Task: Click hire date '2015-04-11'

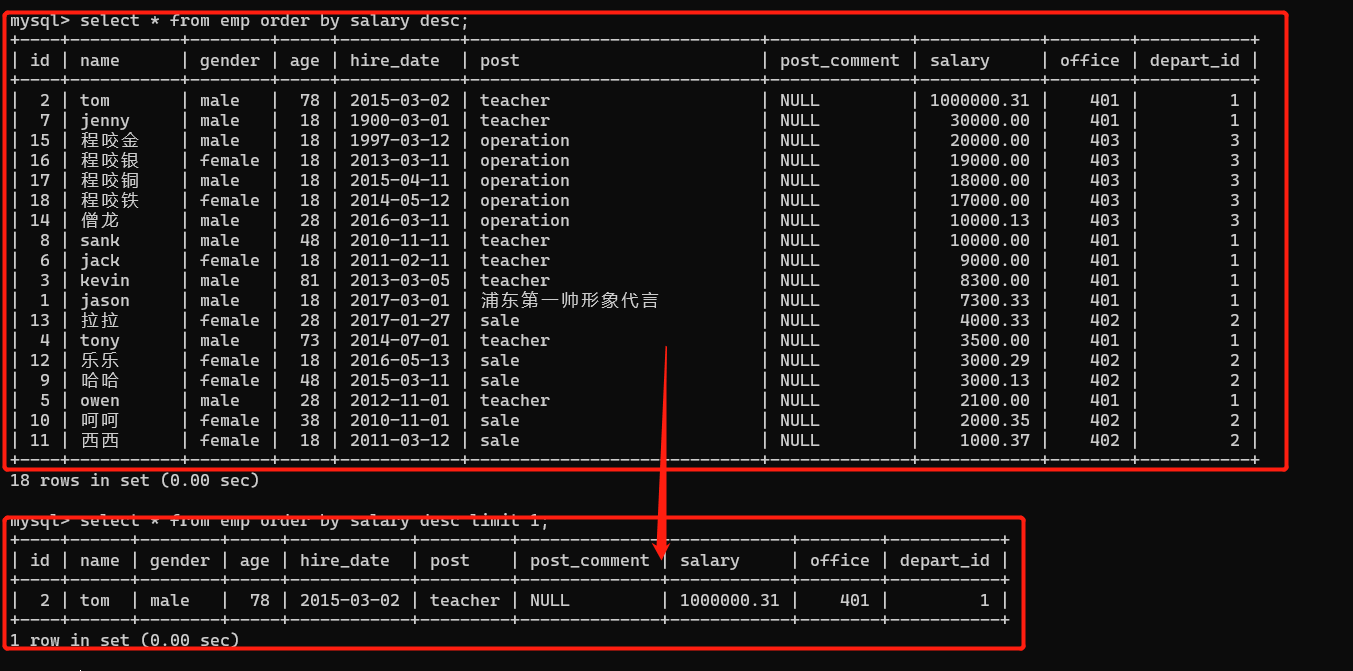Action: coord(400,180)
